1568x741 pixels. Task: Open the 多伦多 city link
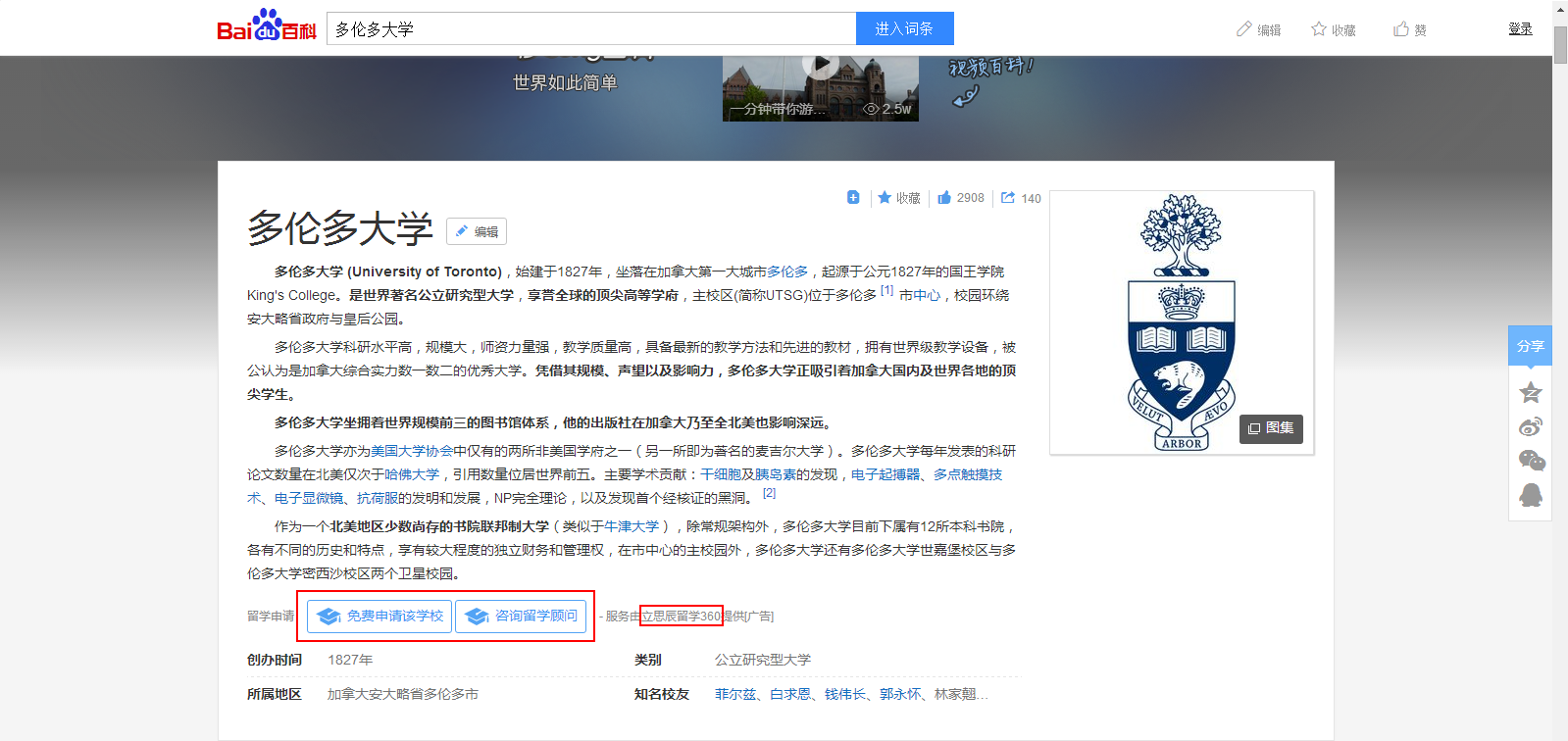[x=787, y=272]
